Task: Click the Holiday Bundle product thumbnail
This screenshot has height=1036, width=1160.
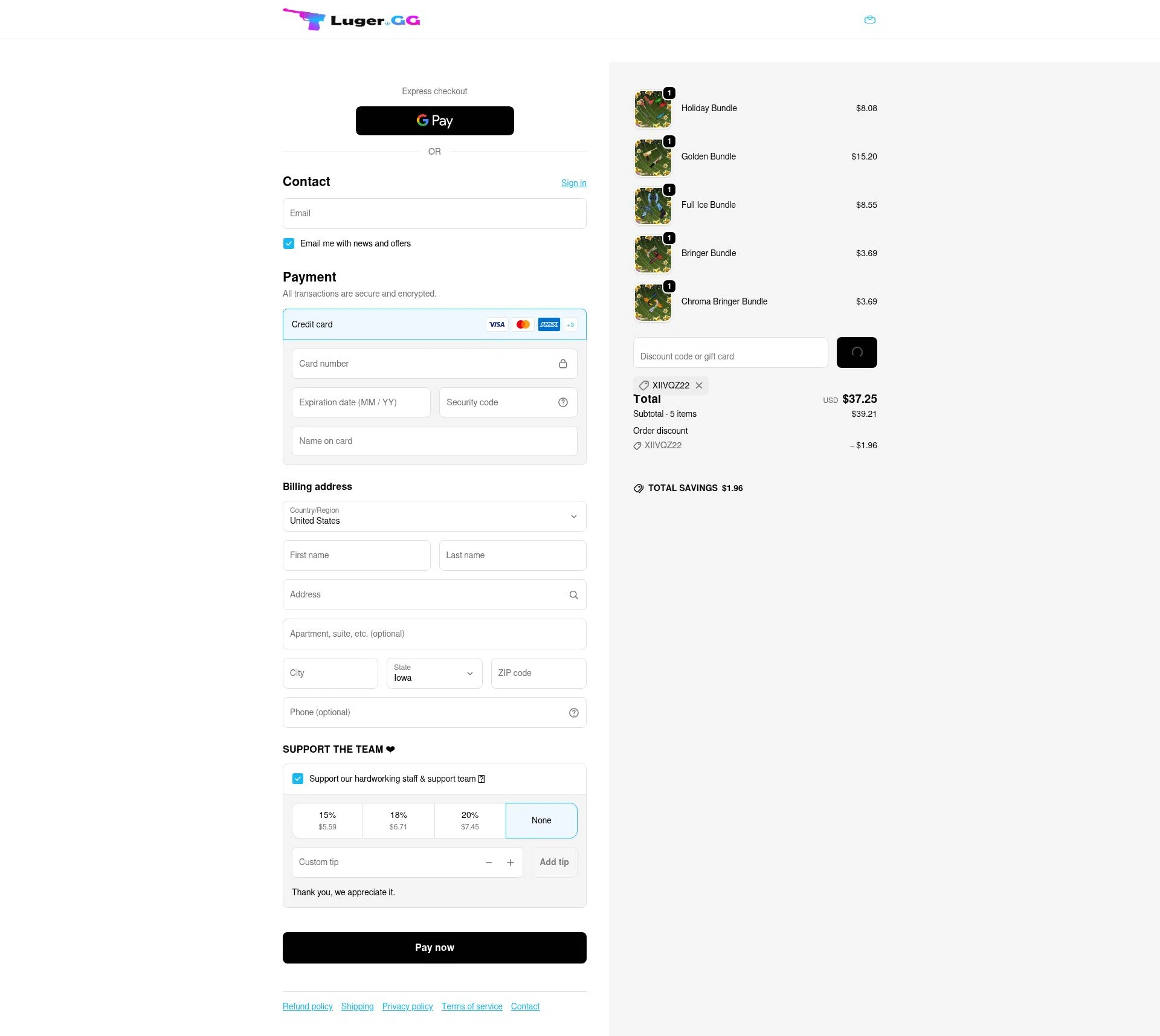Action: click(x=652, y=109)
